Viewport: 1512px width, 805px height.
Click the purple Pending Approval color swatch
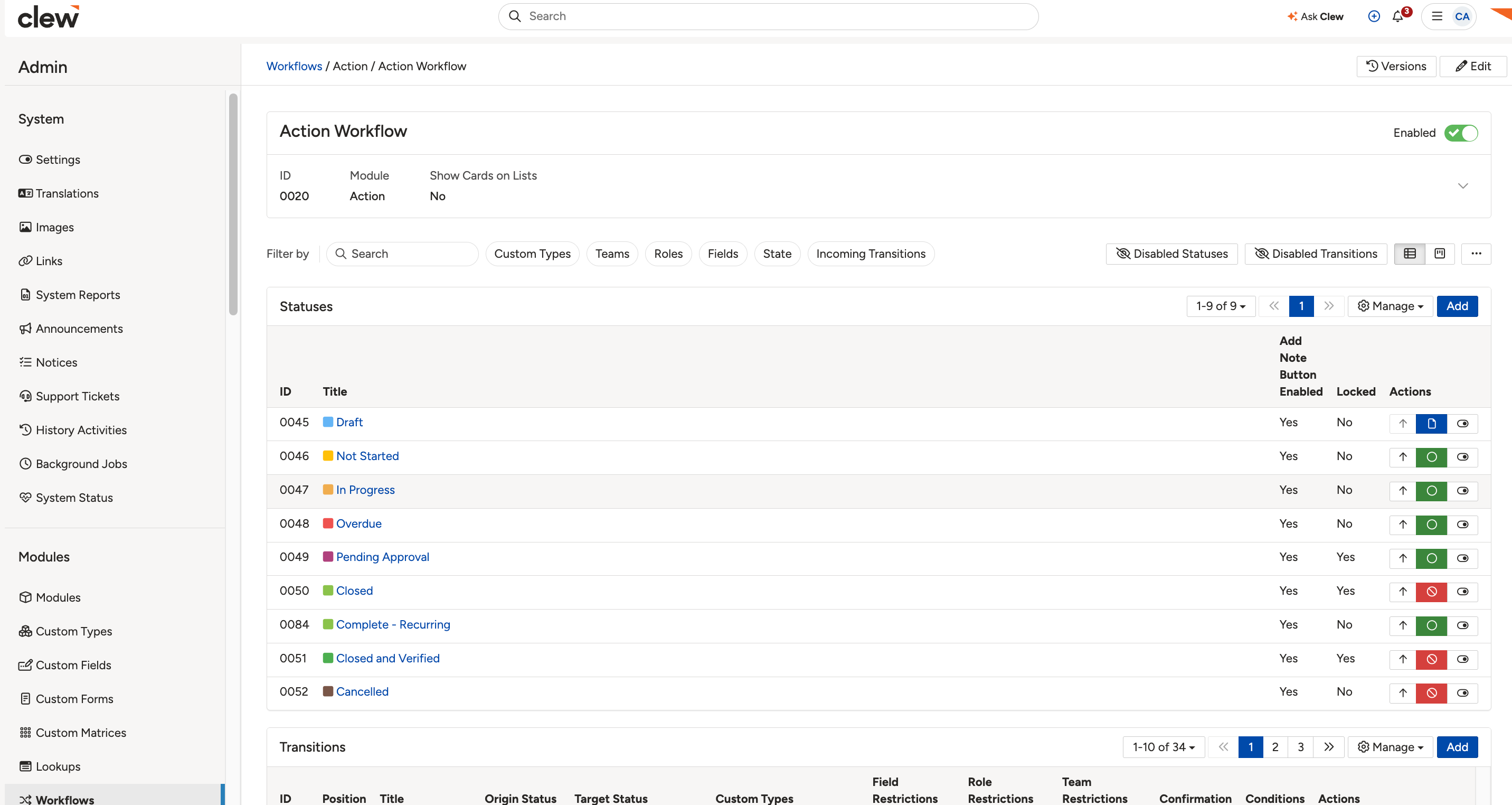click(x=328, y=557)
